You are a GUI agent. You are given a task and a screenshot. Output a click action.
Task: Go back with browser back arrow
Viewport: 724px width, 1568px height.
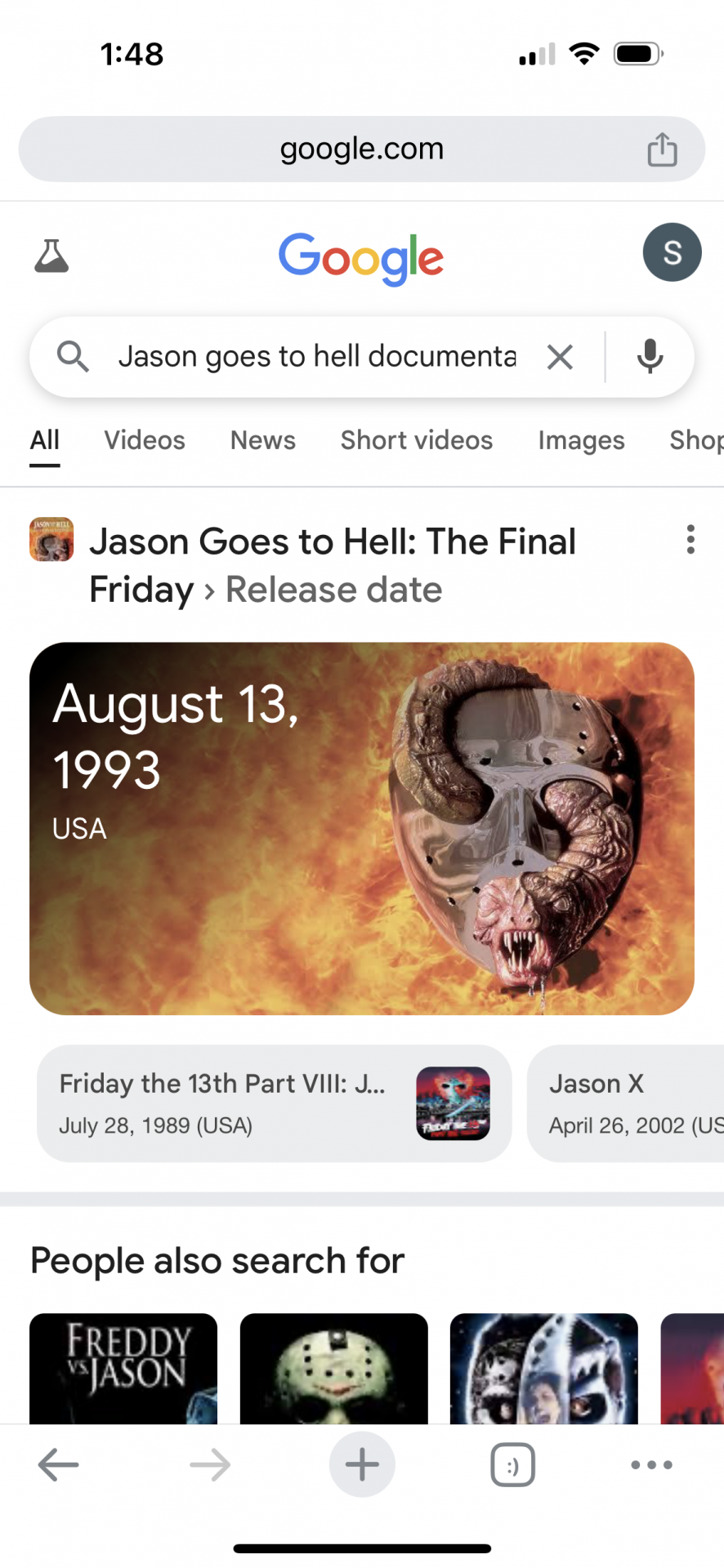coord(58,1464)
